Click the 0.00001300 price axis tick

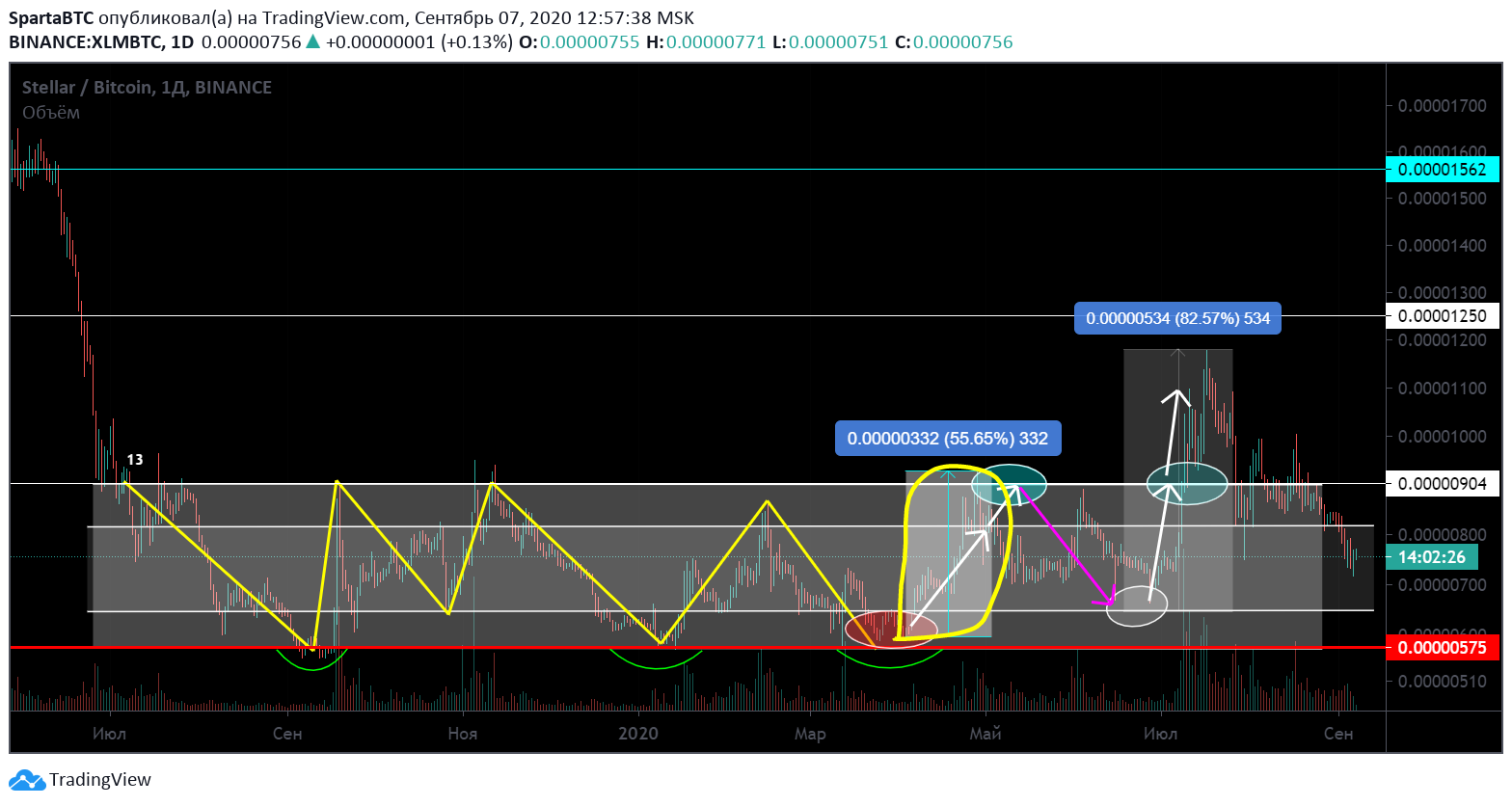[x=1443, y=292]
